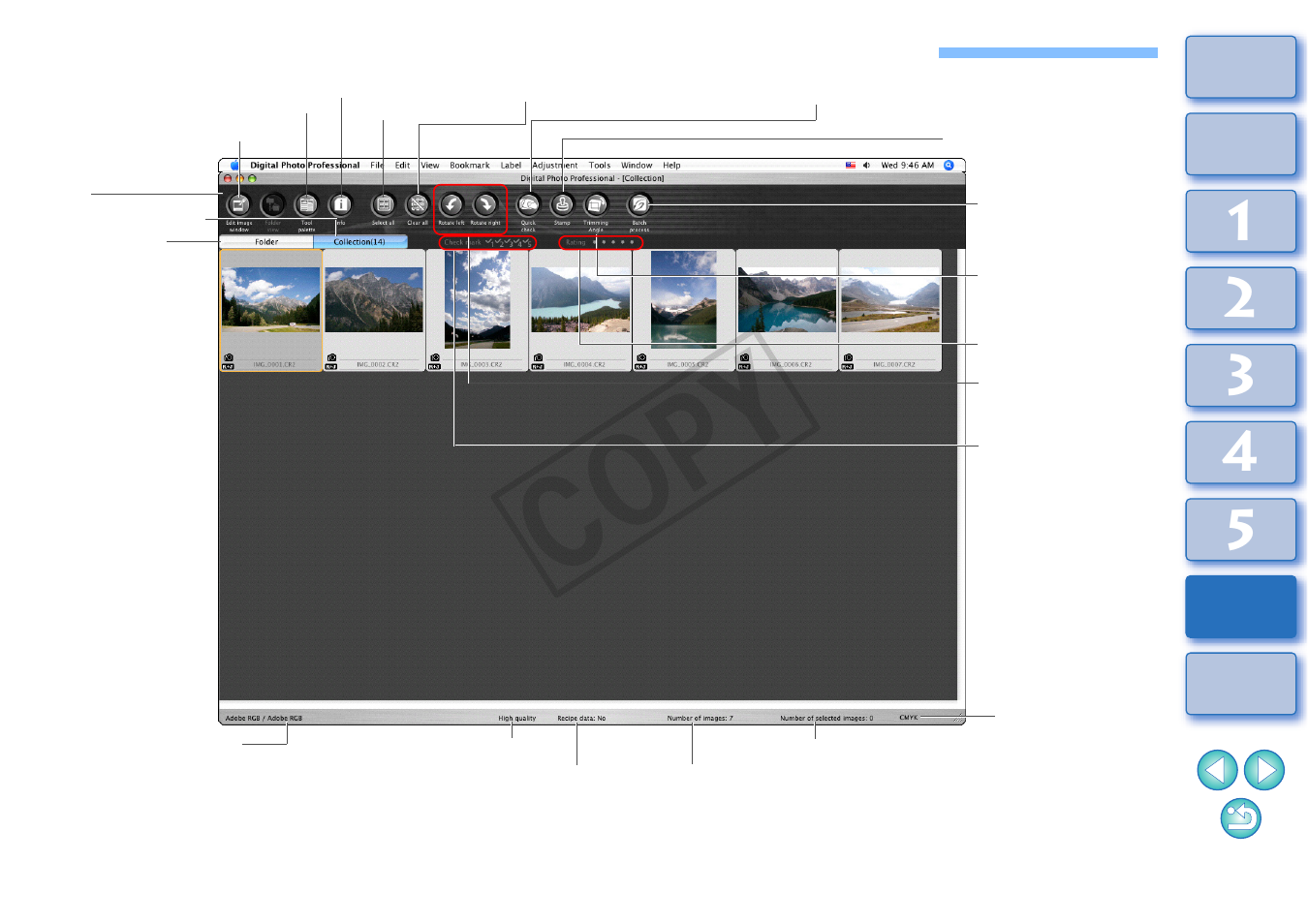Switch to the Collection(14) tab
This screenshot has width=1308, height=924.
[x=359, y=242]
